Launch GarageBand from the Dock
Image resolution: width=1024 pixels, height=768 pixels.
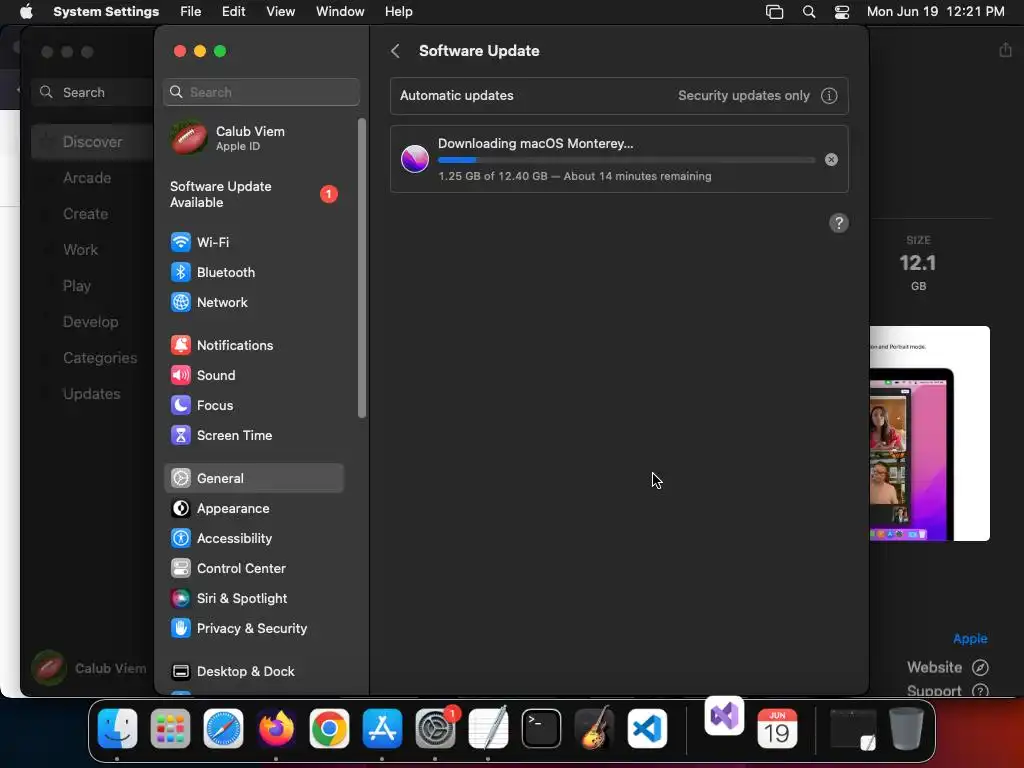pos(594,728)
